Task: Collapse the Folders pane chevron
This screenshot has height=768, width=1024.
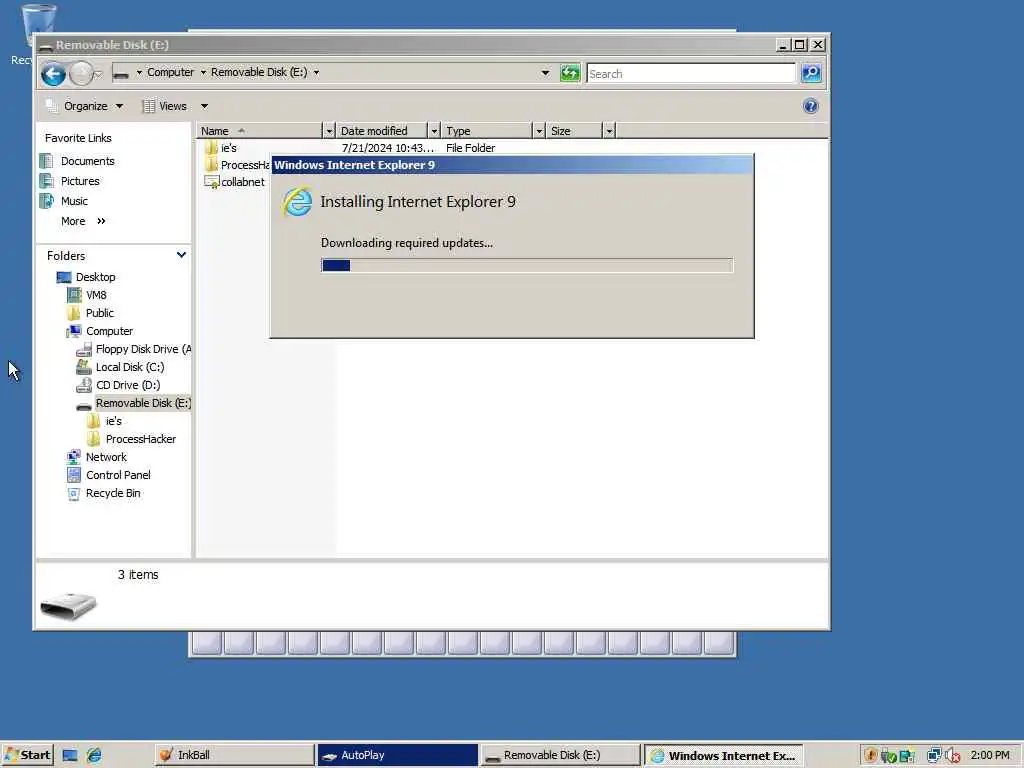Action: coord(182,255)
